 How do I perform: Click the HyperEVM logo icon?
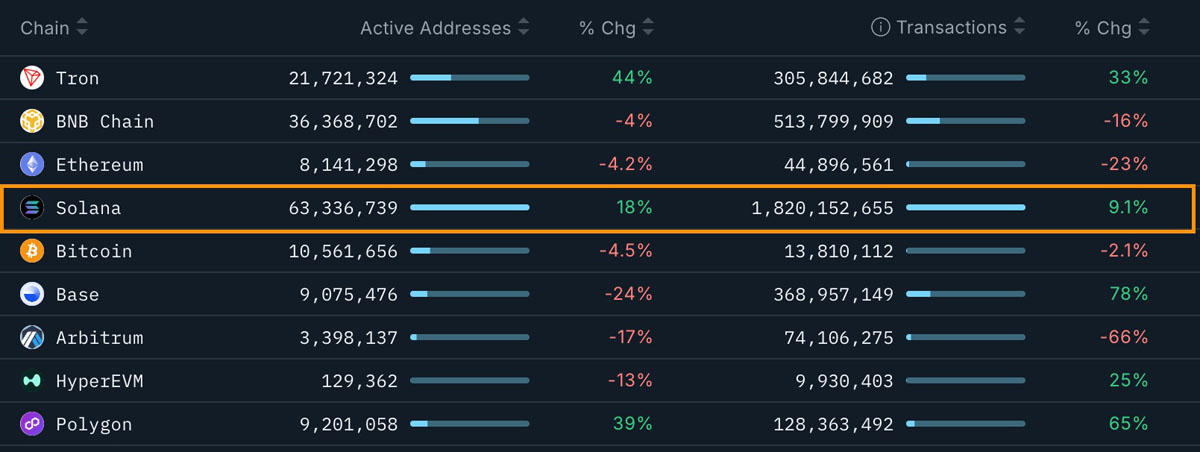(x=32, y=381)
